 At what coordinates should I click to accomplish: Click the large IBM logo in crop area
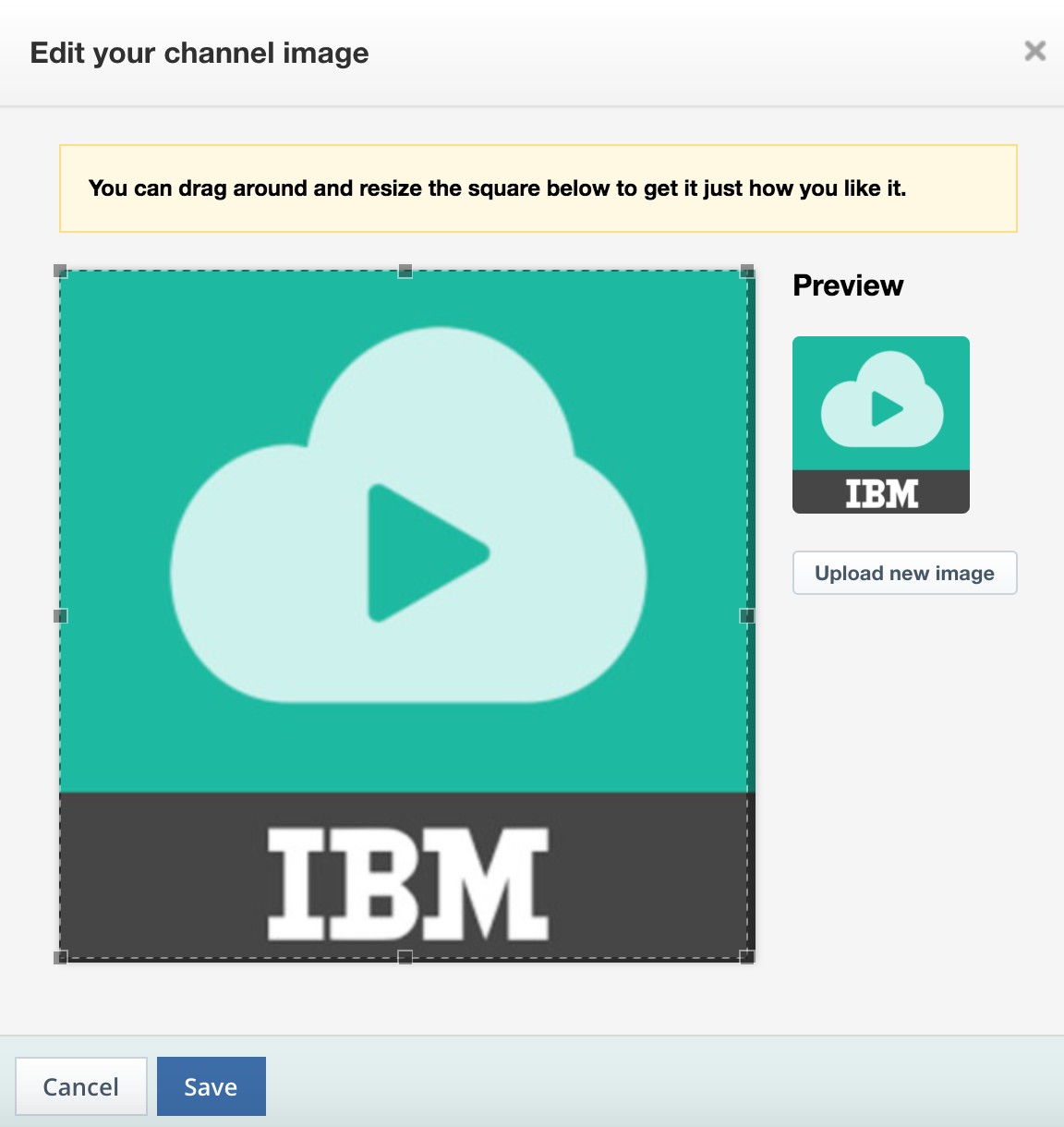[x=408, y=884]
